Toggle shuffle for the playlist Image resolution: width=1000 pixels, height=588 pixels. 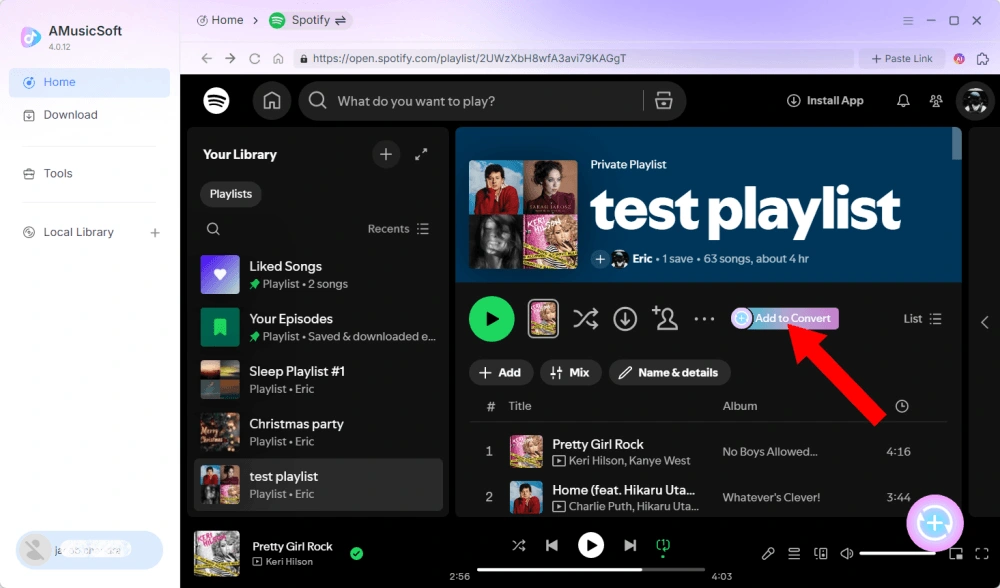[x=585, y=318]
